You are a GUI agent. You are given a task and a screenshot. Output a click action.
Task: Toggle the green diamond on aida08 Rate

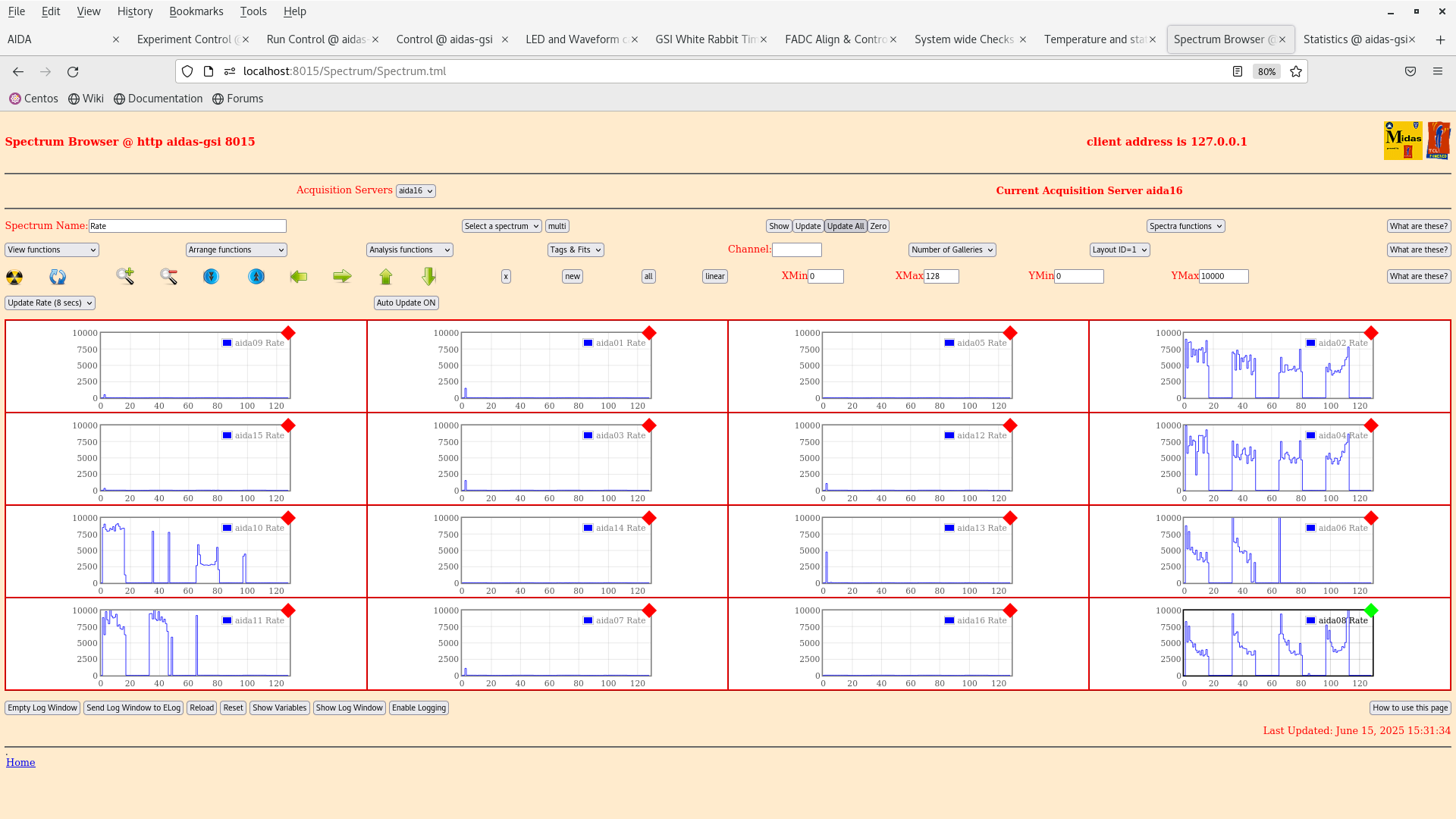click(x=1370, y=610)
